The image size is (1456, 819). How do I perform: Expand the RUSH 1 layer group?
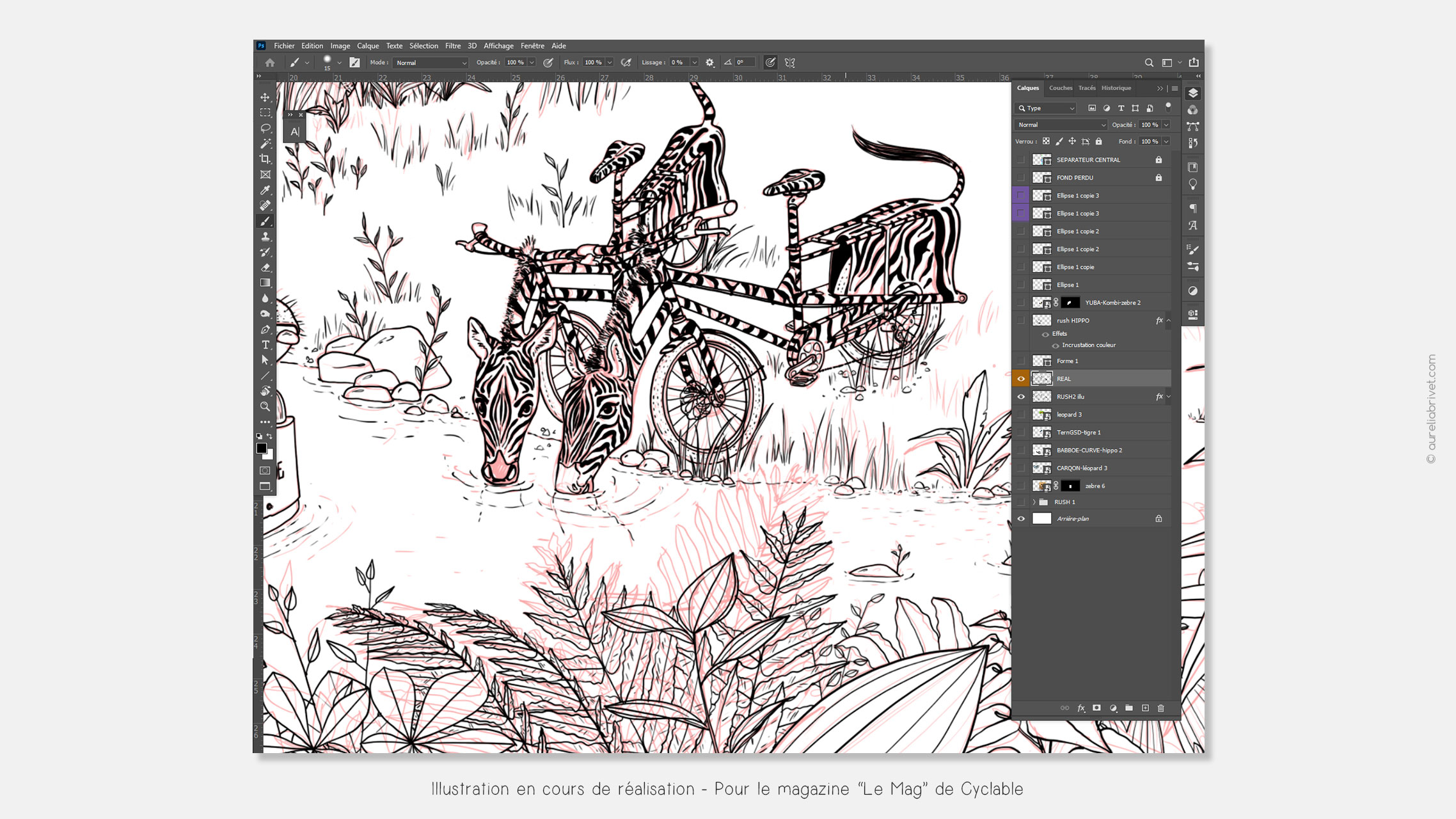coord(1034,502)
